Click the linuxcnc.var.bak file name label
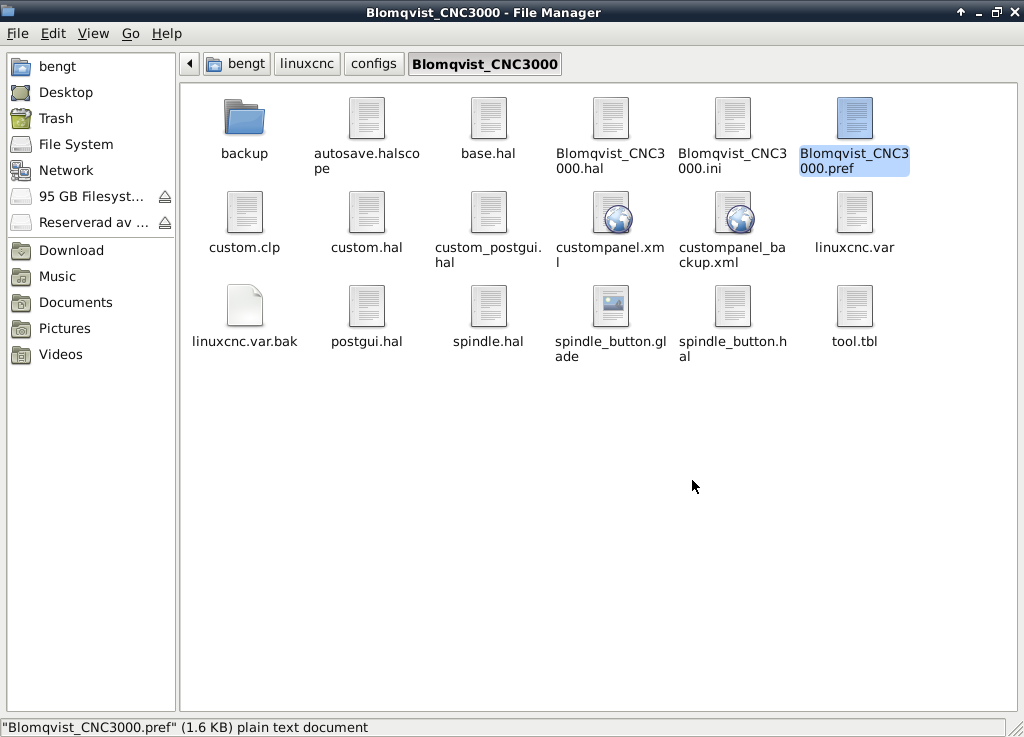This screenshot has height=737, width=1024. click(x=244, y=341)
